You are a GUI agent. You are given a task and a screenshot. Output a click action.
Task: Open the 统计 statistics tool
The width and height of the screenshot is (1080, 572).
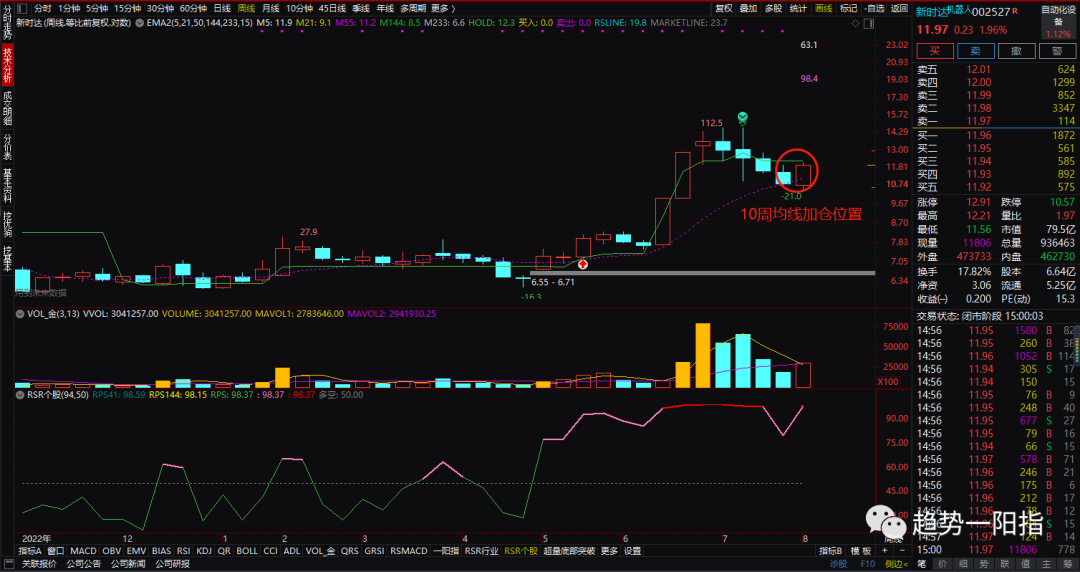(x=798, y=8)
